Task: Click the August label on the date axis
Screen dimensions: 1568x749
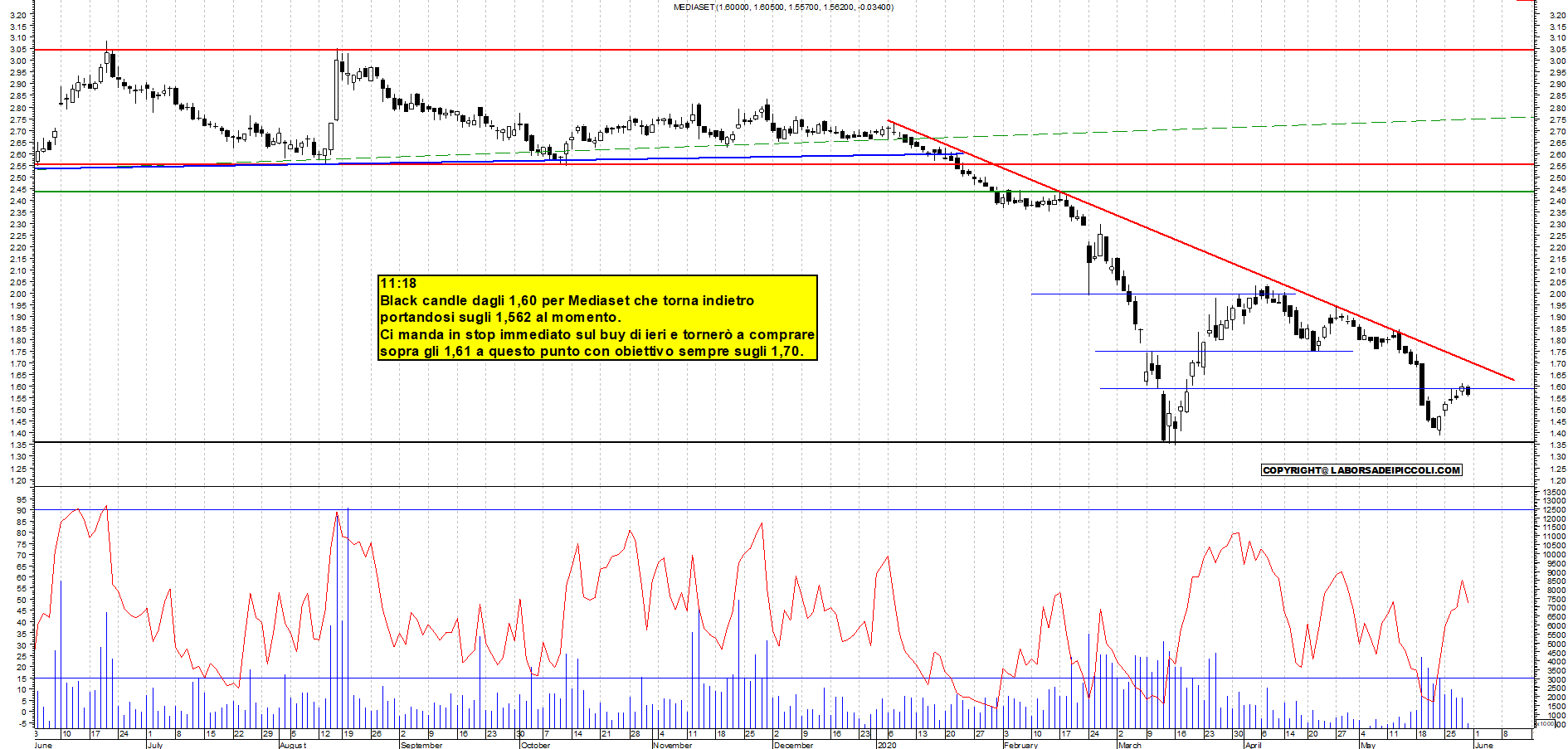Action: (x=293, y=745)
